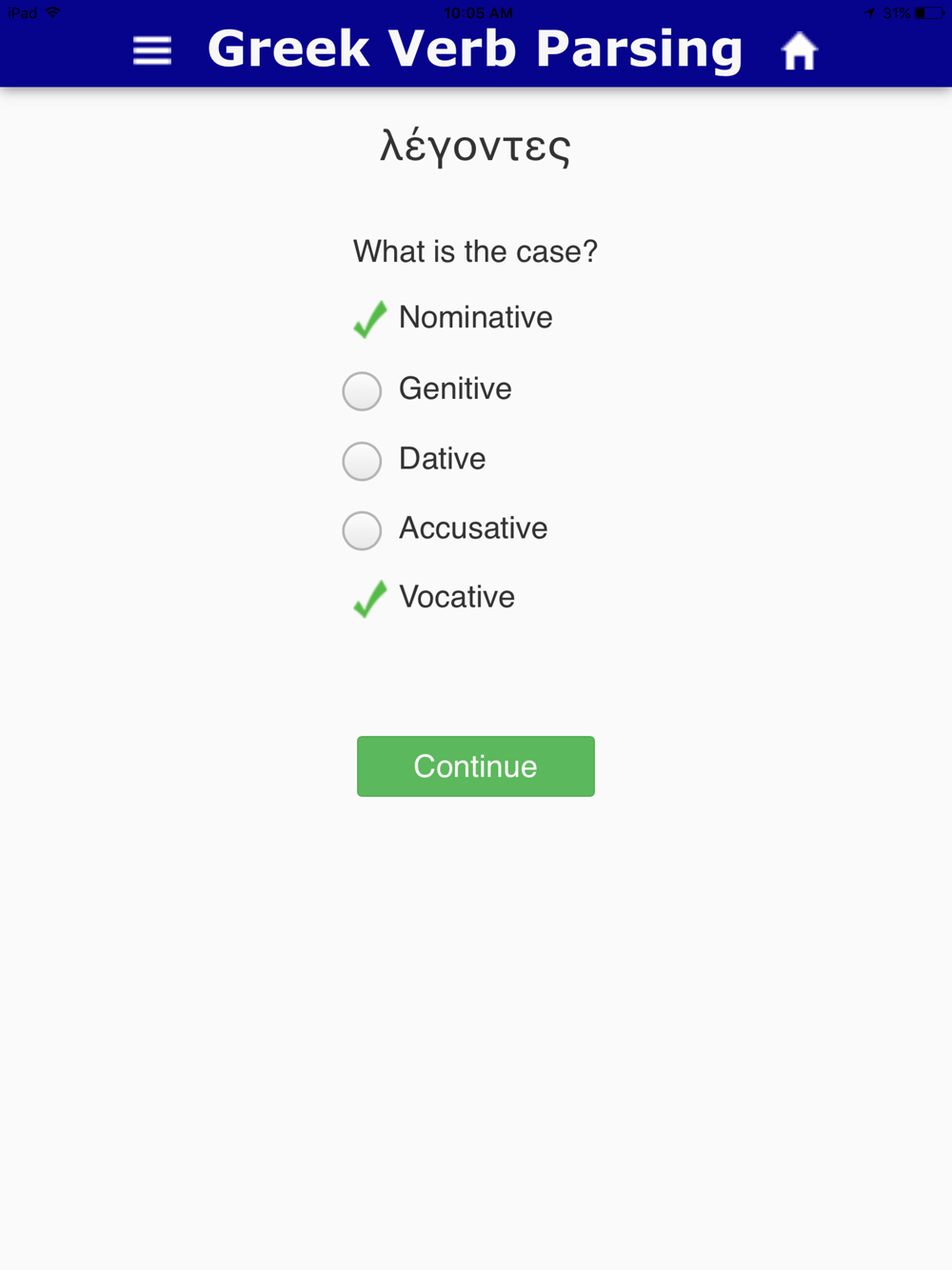Click the Genitive option text
952x1270 pixels.
[455, 388]
